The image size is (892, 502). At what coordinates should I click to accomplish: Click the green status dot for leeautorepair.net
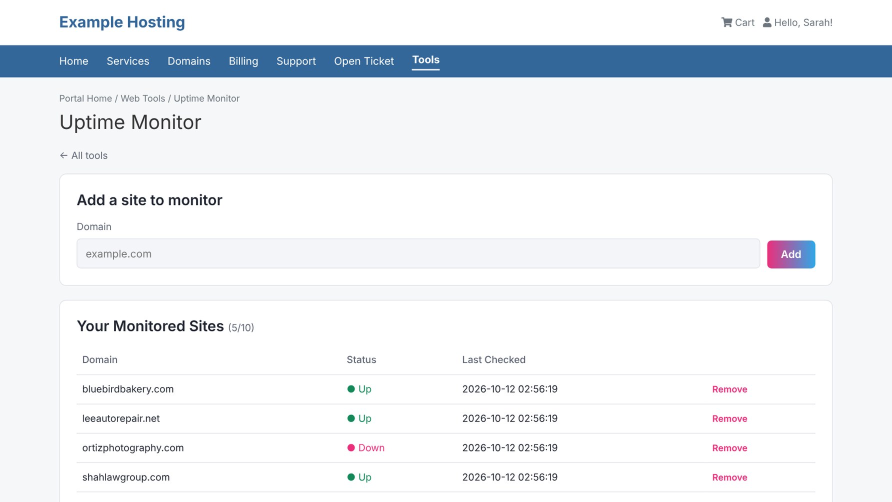(x=351, y=418)
